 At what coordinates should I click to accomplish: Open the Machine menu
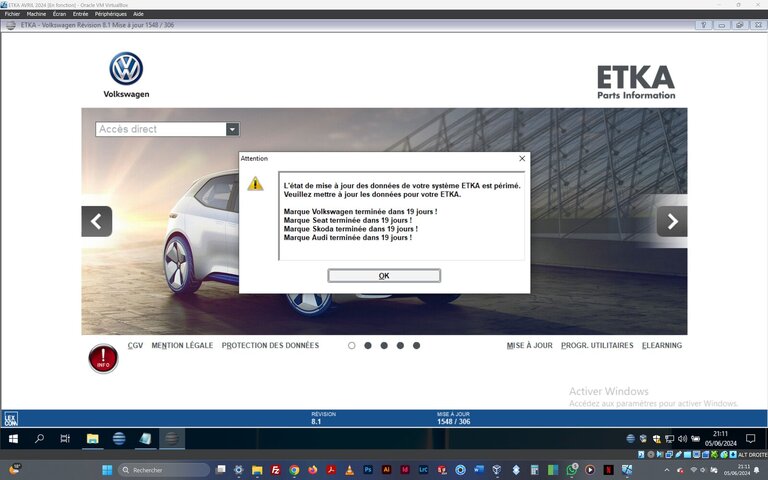(36, 14)
